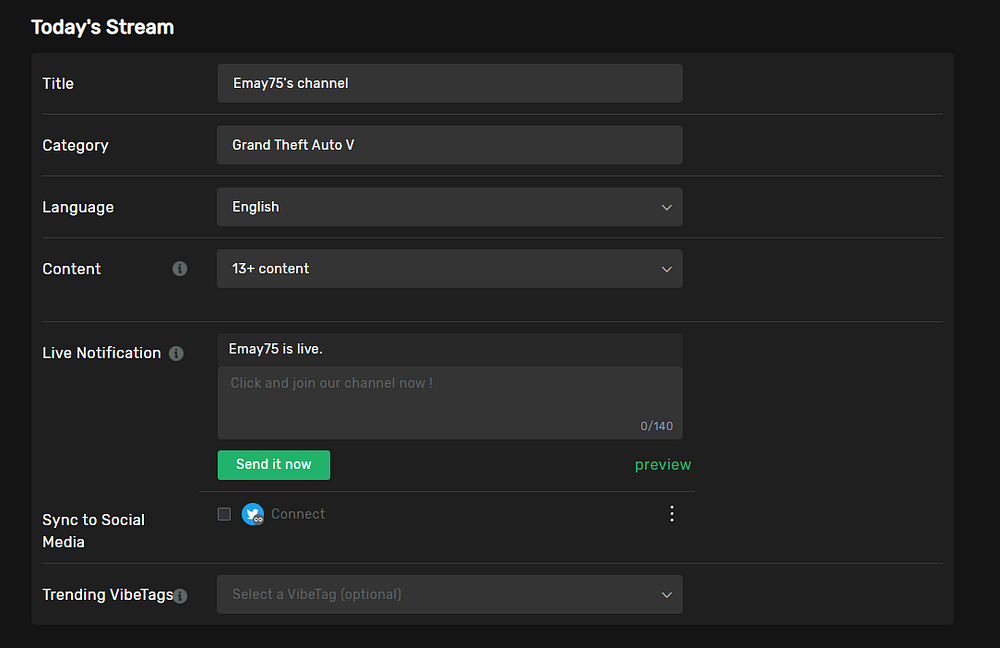
Task: Click the Live Notification info icon
Action: pos(176,353)
